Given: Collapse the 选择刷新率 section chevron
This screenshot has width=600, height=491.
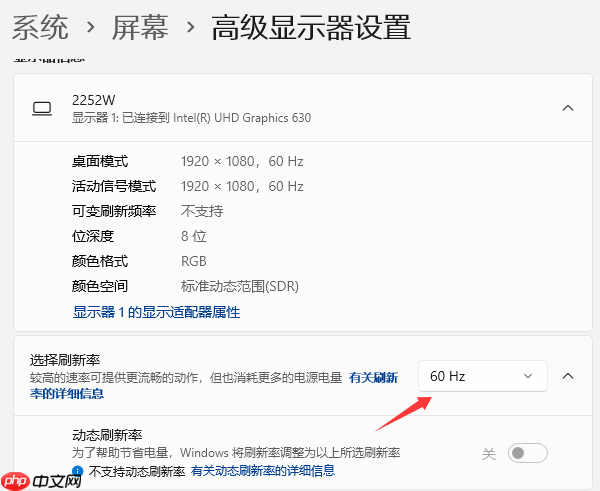Looking at the screenshot, I should pos(568,376).
